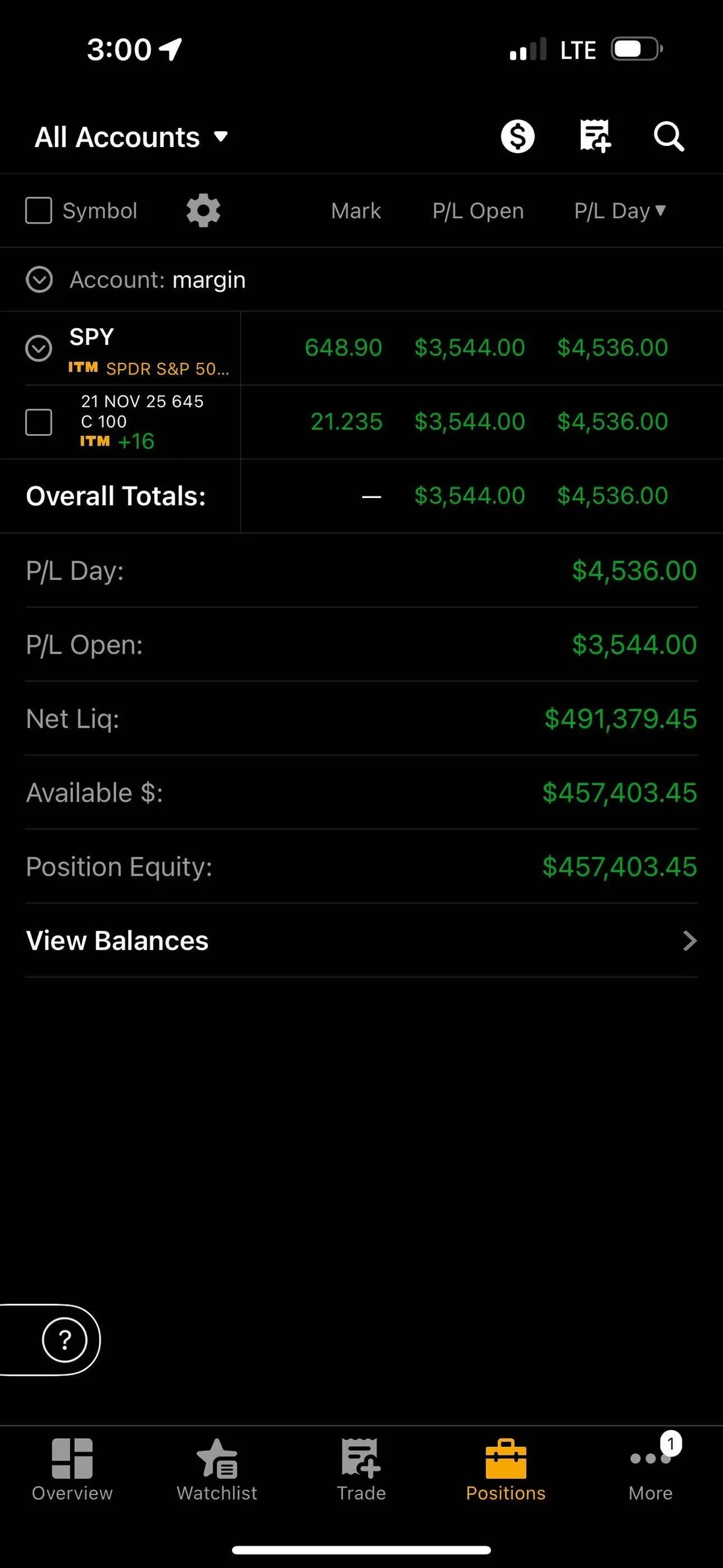Screen dimensions: 723x1568
Task: Collapse the SPY position group
Action: click(39, 348)
